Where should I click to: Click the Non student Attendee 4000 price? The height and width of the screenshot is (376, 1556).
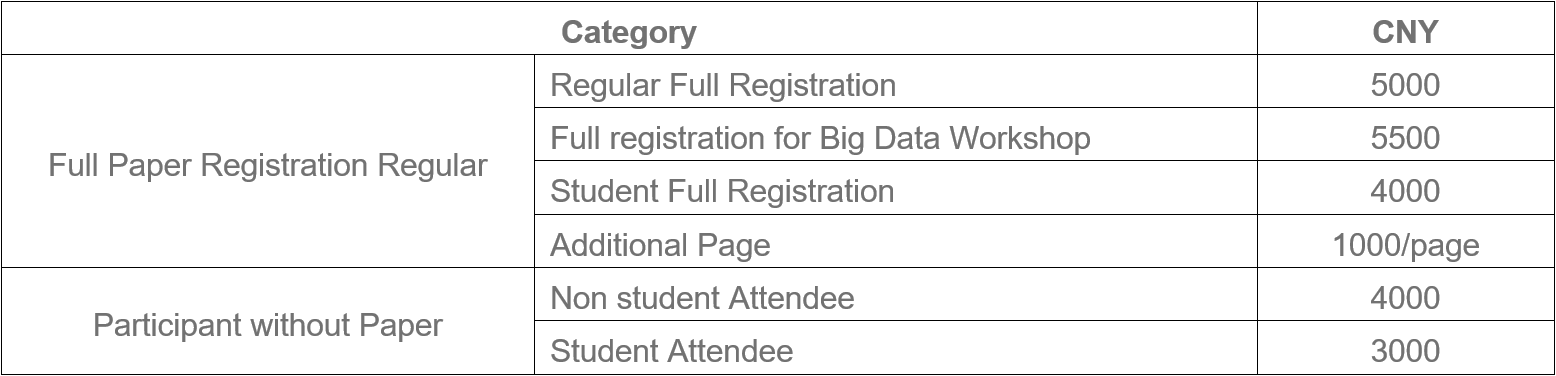[x=1405, y=298]
